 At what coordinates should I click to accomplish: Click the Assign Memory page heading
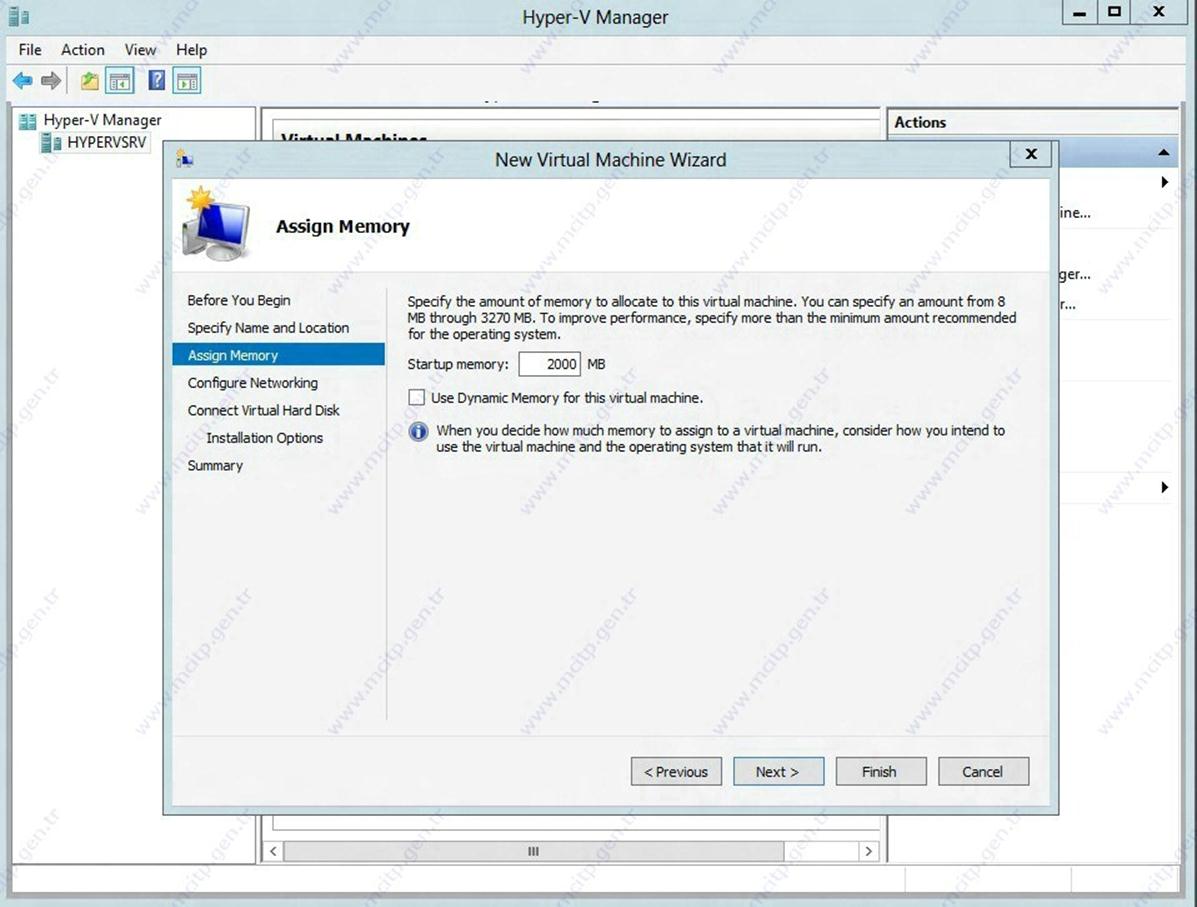tap(343, 226)
